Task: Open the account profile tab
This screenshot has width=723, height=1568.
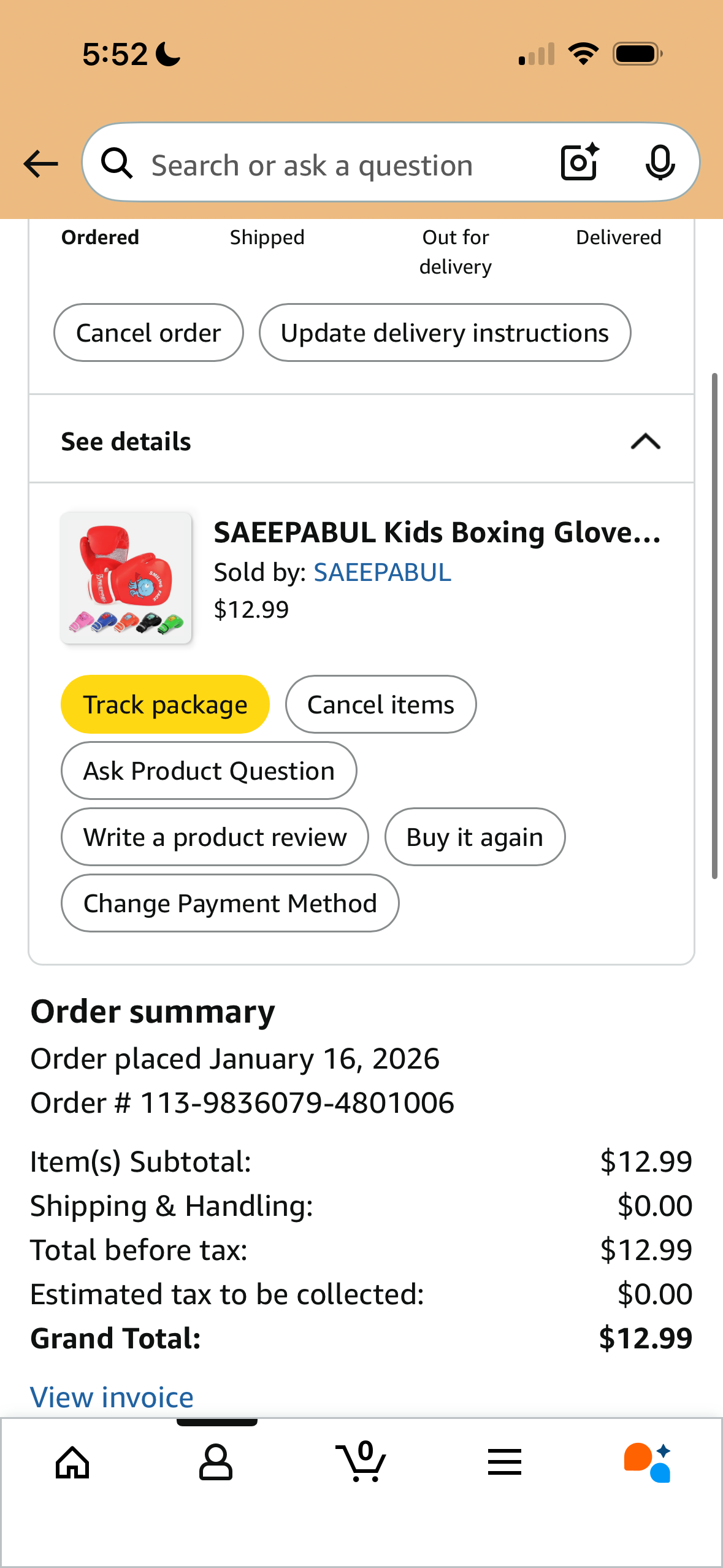Action: click(216, 1462)
